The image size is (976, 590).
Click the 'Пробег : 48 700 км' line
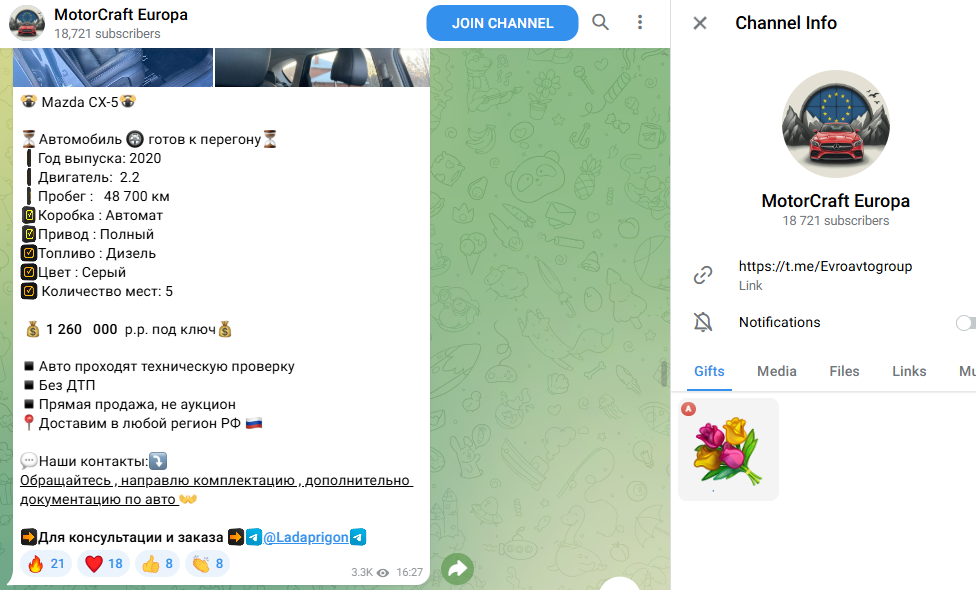click(x=103, y=197)
